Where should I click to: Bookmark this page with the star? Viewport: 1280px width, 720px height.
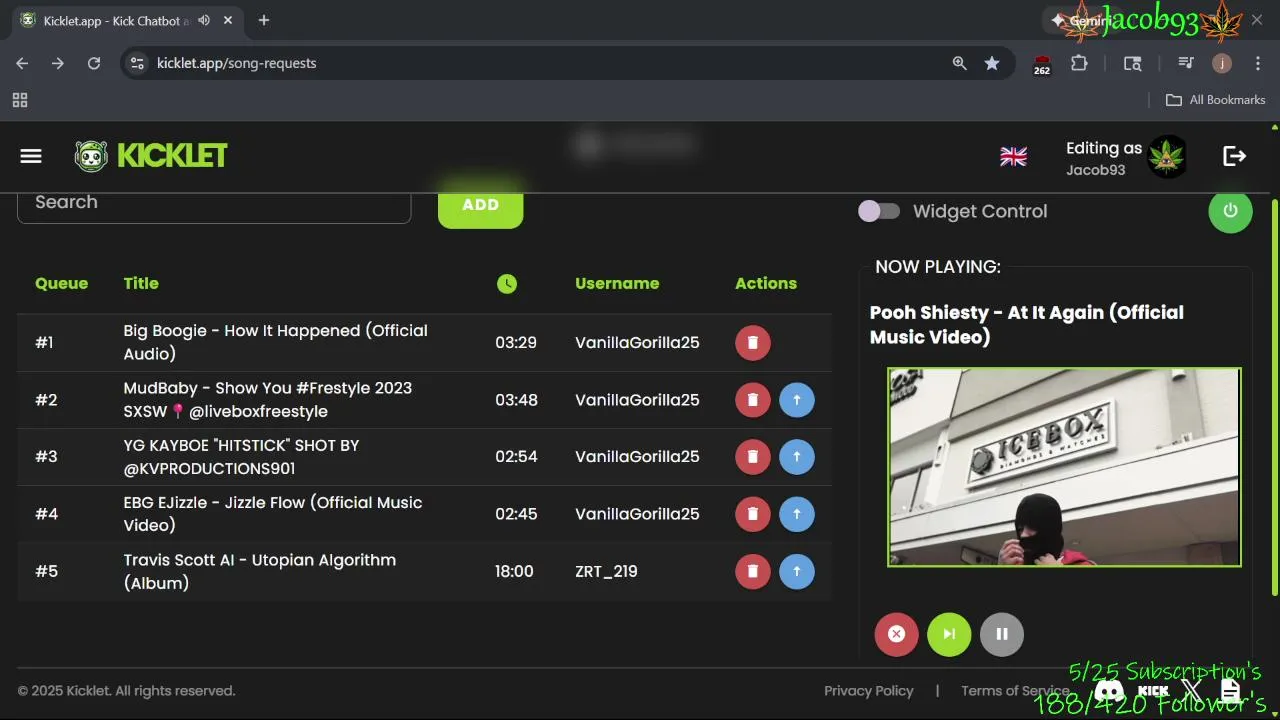coord(991,63)
